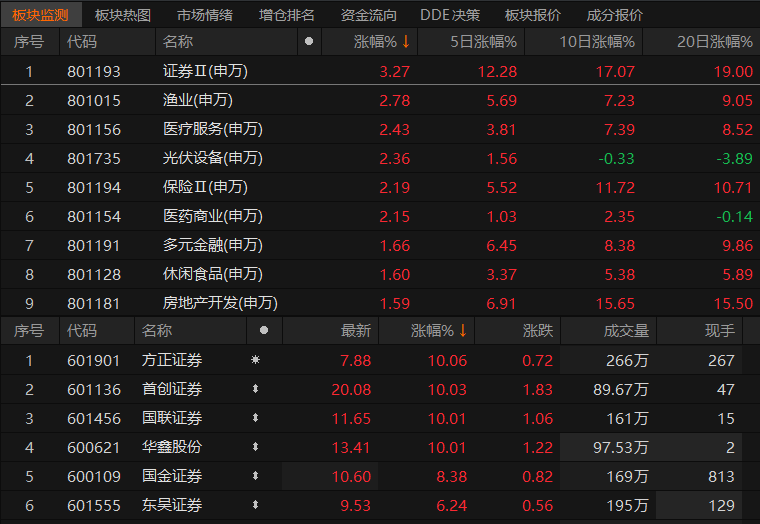This screenshot has height=524, width=760.
Task: Toggle sort on stock list 涨幅% column
Action: 439,331
